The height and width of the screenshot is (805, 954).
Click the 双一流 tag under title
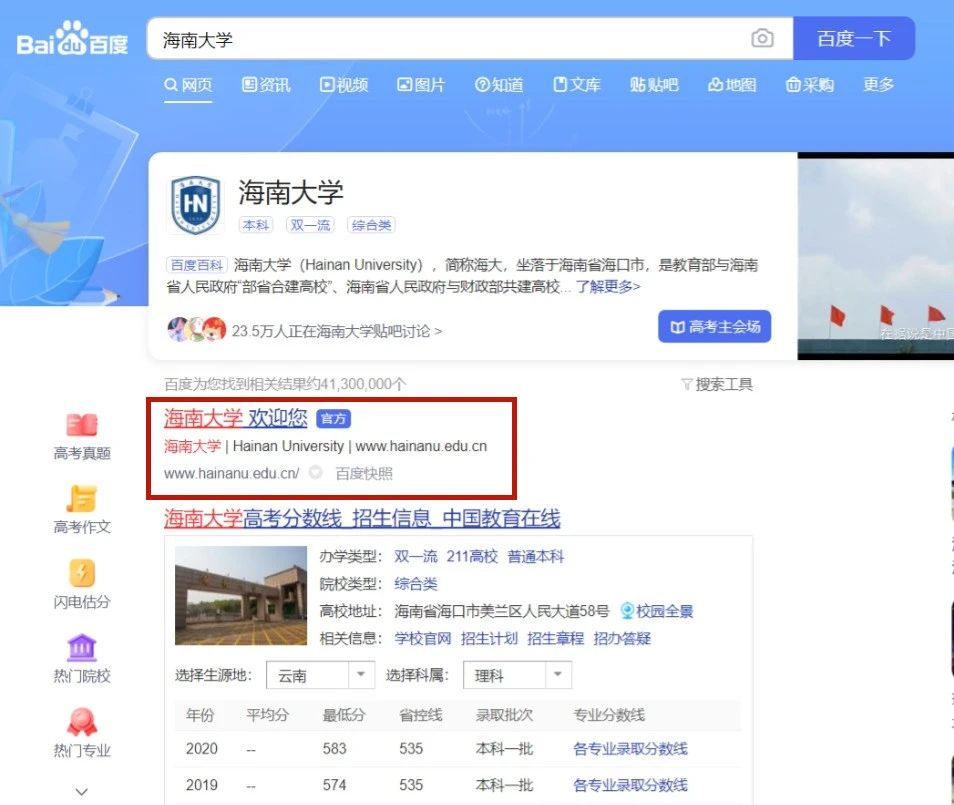click(310, 225)
